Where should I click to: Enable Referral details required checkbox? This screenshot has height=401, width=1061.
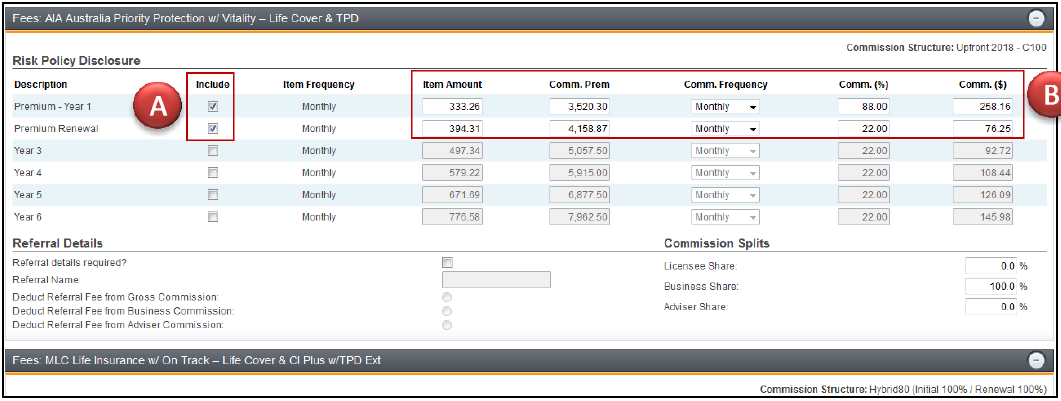click(x=447, y=262)
